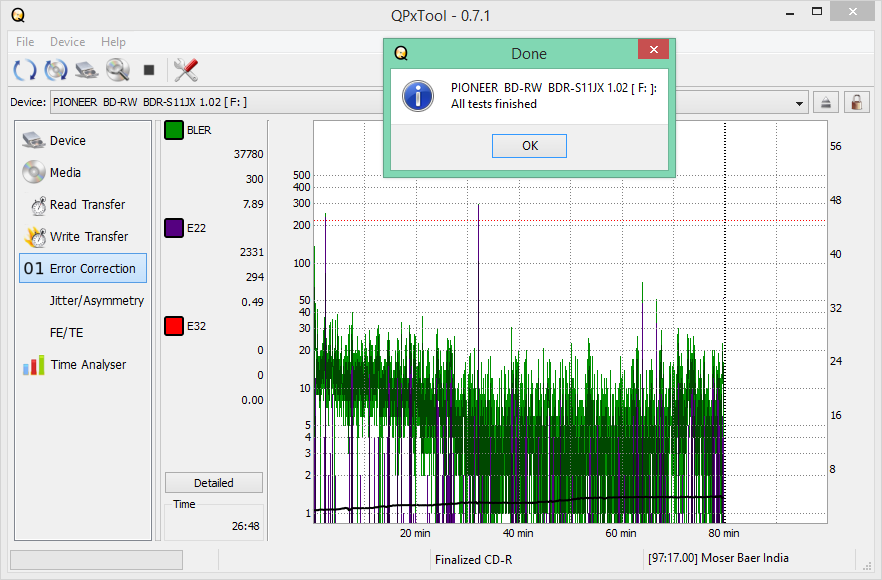The height and width of the screenshot is (580, 882).
Task: Click the Q icon in Done dialog title
Action: (400, 53)
